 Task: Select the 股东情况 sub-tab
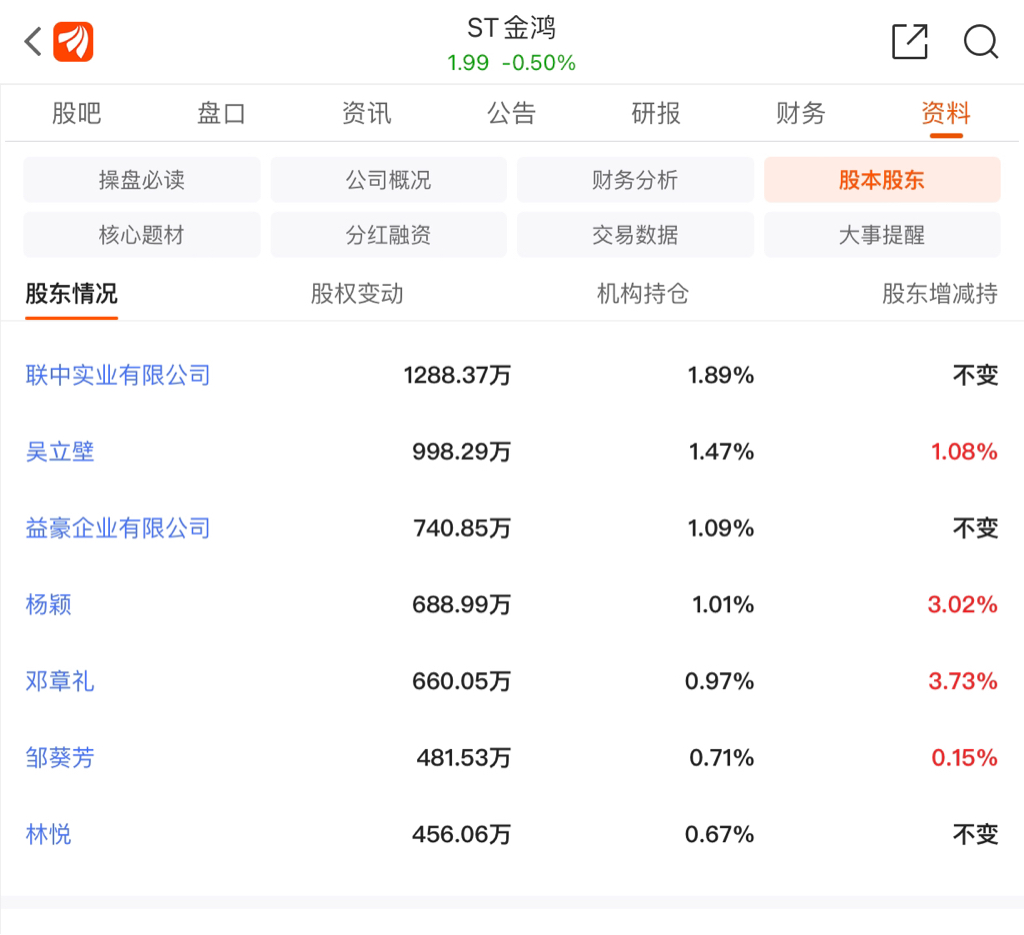pyautogui.click(x=71, y=294)
